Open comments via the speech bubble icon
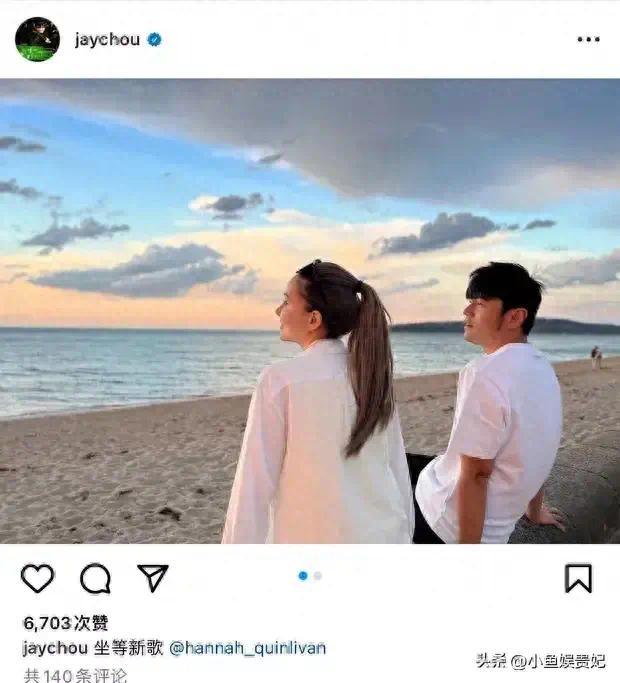Screen dimensions: 620x683 coord(95,578)
